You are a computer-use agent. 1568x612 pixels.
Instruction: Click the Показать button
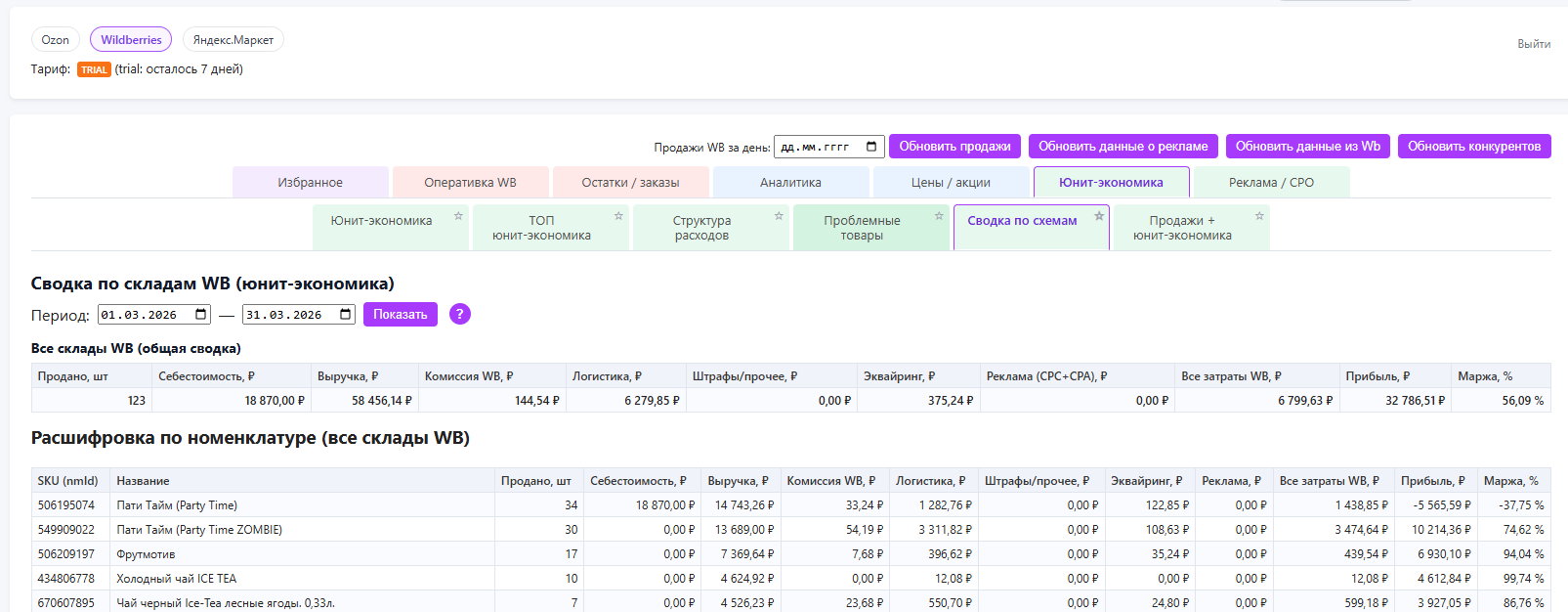coord(401,315)
